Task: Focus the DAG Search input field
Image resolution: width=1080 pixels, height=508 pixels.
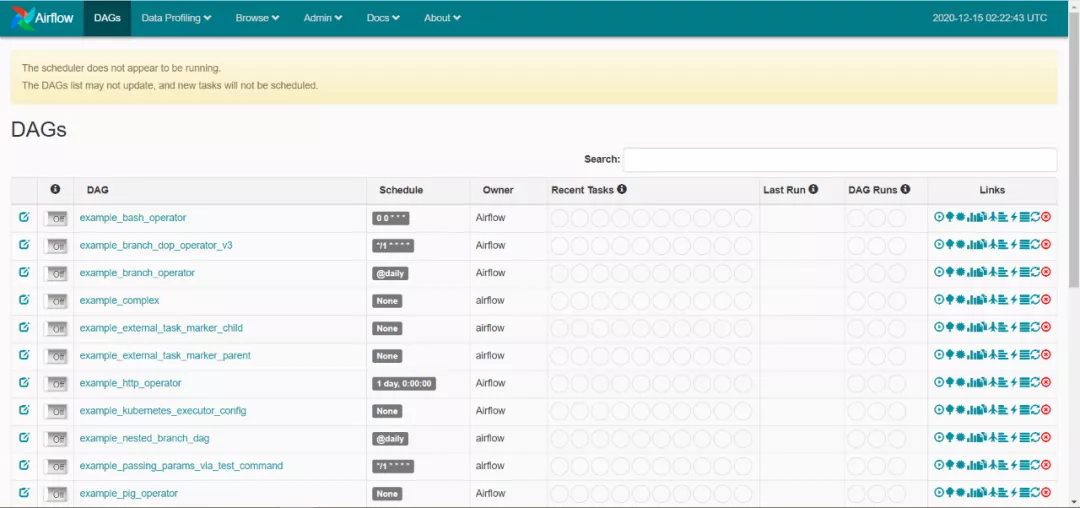Action: point(840,159)
